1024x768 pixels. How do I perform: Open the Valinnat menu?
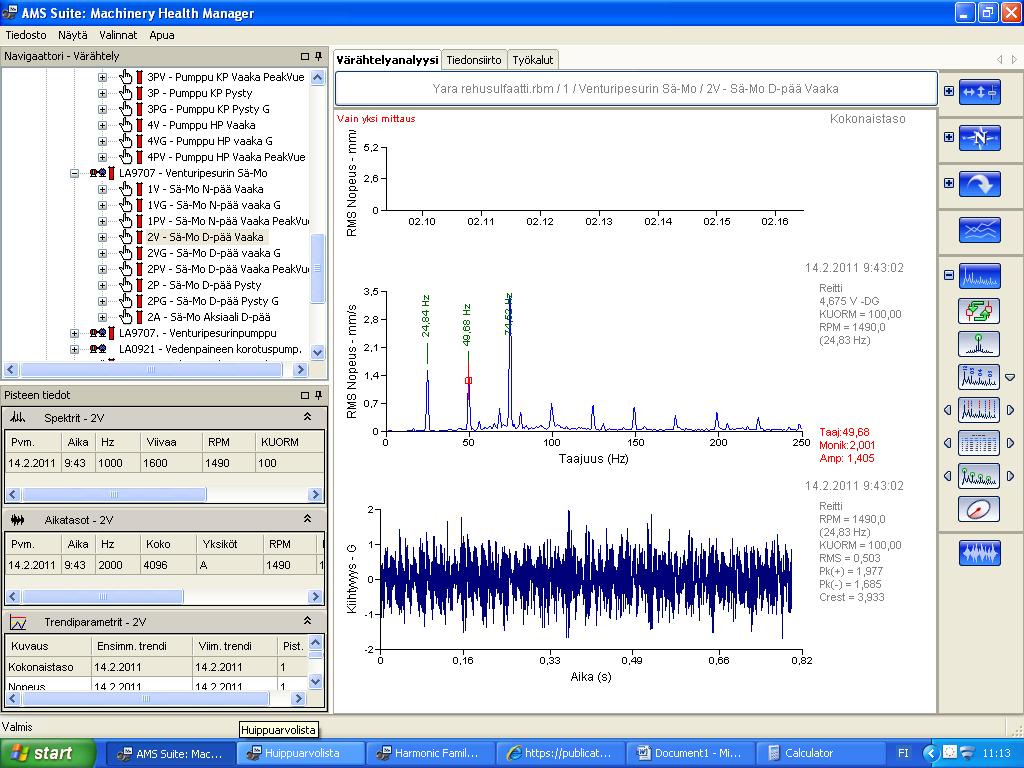[x=118, y=35]
